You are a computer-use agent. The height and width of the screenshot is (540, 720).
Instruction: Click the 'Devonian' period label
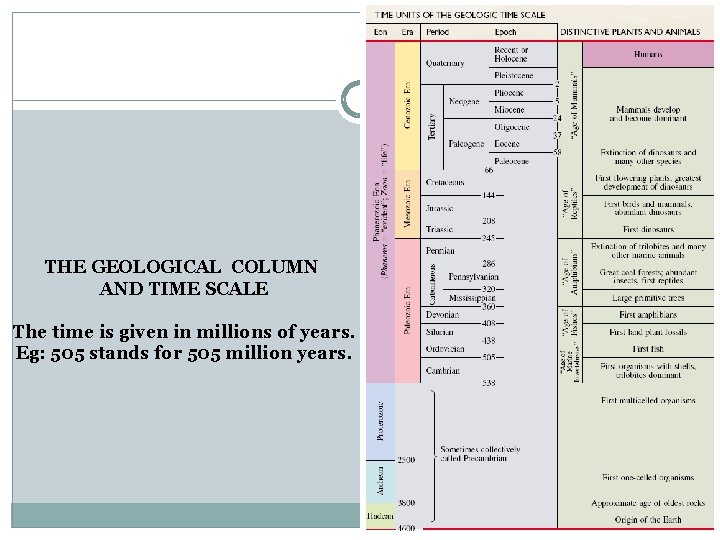click(x=442, y=315)
